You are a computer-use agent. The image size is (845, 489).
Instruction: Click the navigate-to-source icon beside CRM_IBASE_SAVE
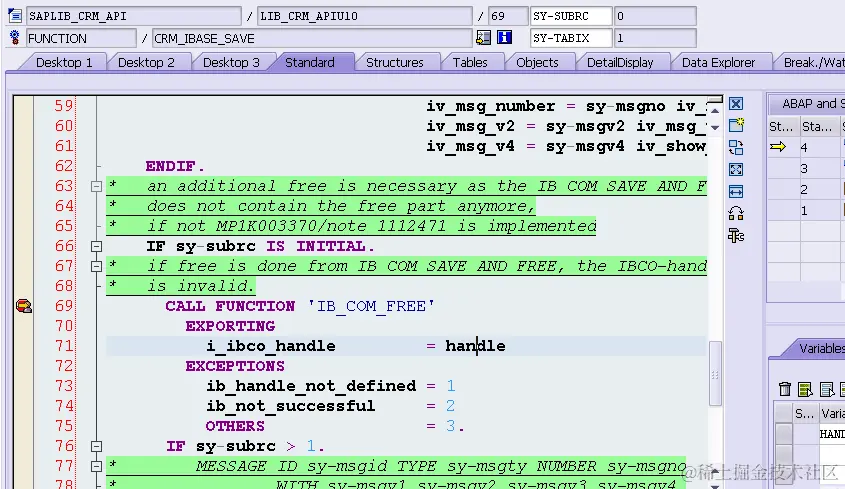[x=483, y=37]
